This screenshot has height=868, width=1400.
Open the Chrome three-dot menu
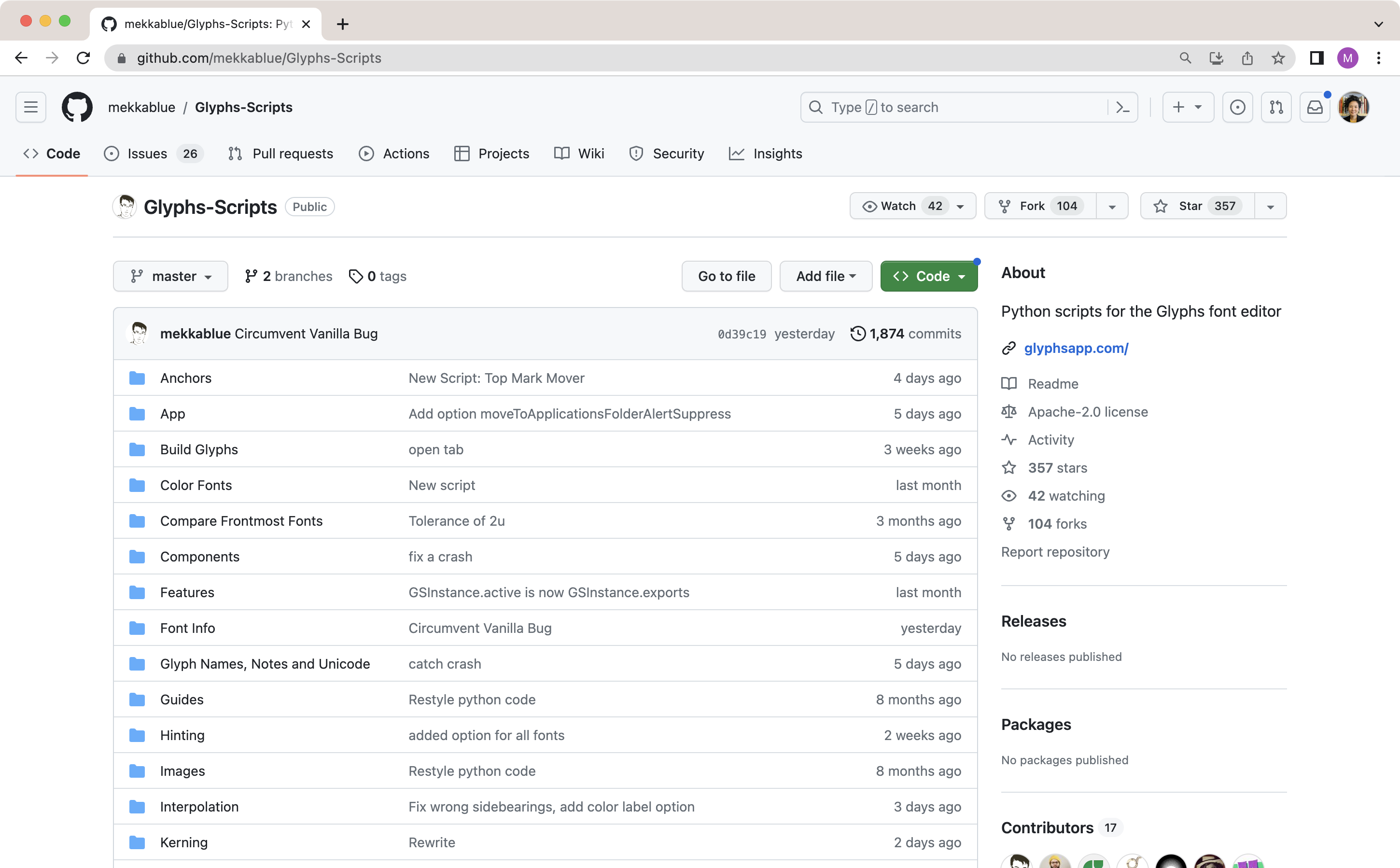tap(1378, 58)
